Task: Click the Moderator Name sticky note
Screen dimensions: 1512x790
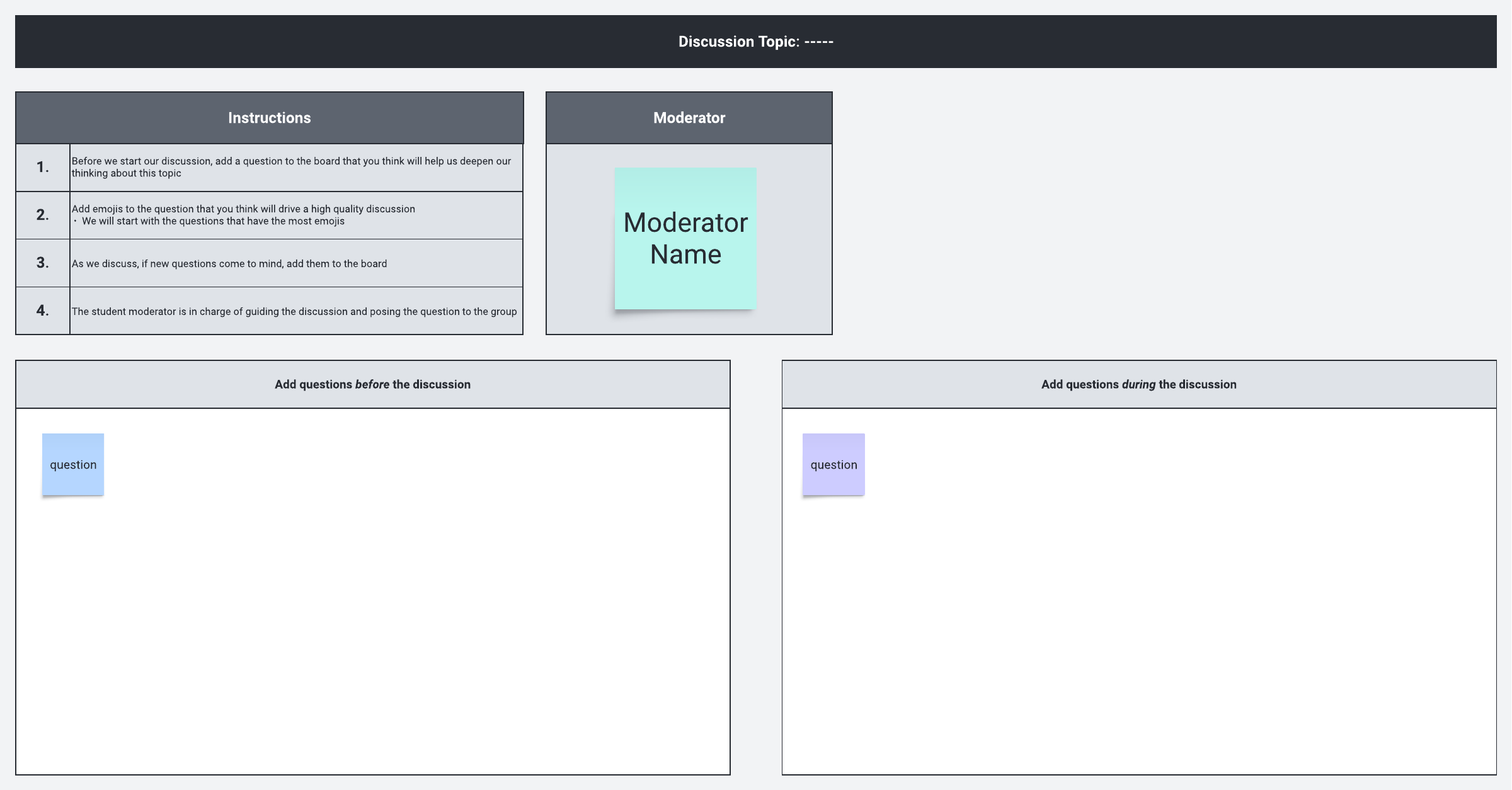Action: click(x=685, y=238)
